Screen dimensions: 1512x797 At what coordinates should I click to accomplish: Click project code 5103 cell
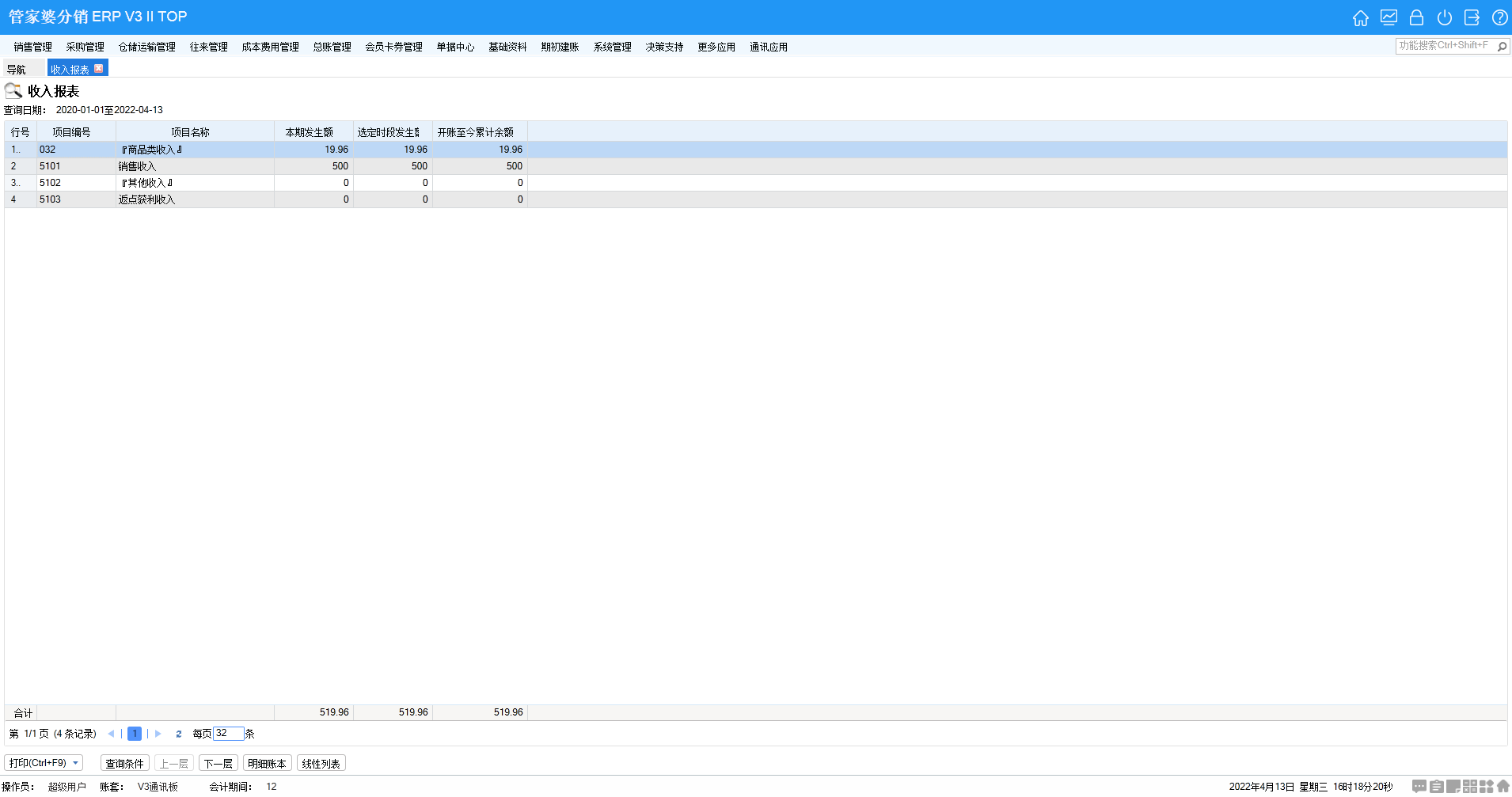pos(76,199)
